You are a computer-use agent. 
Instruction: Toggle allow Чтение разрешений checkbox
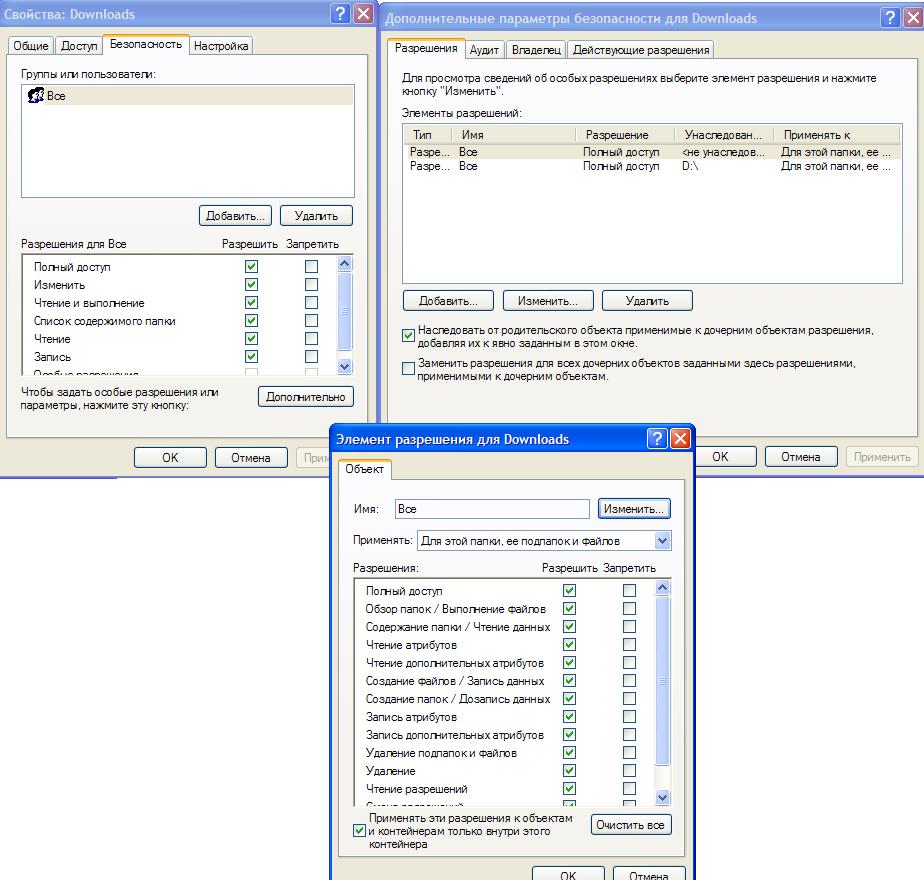(569, 789)
